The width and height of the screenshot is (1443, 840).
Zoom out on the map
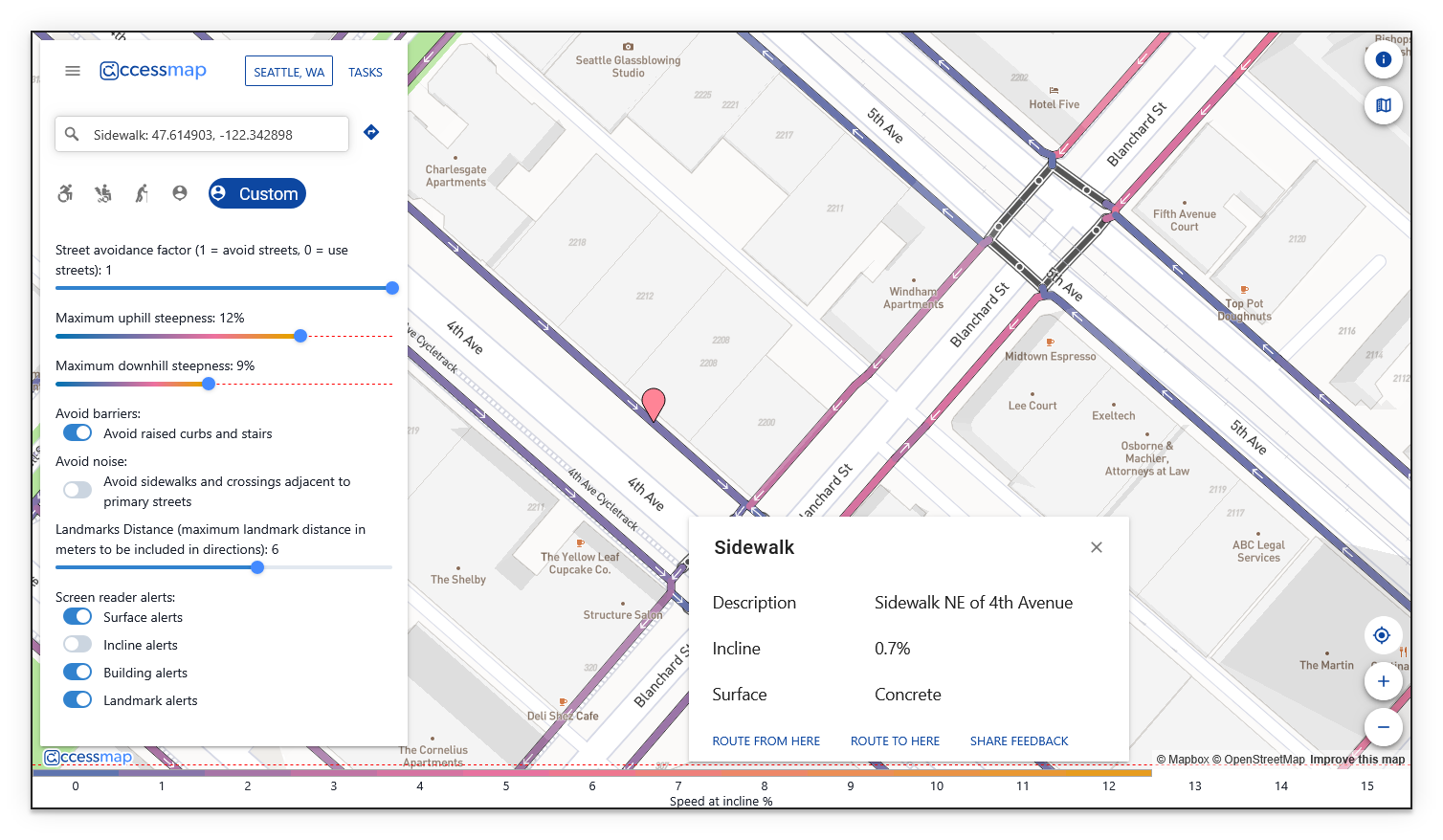point(1383,727)
